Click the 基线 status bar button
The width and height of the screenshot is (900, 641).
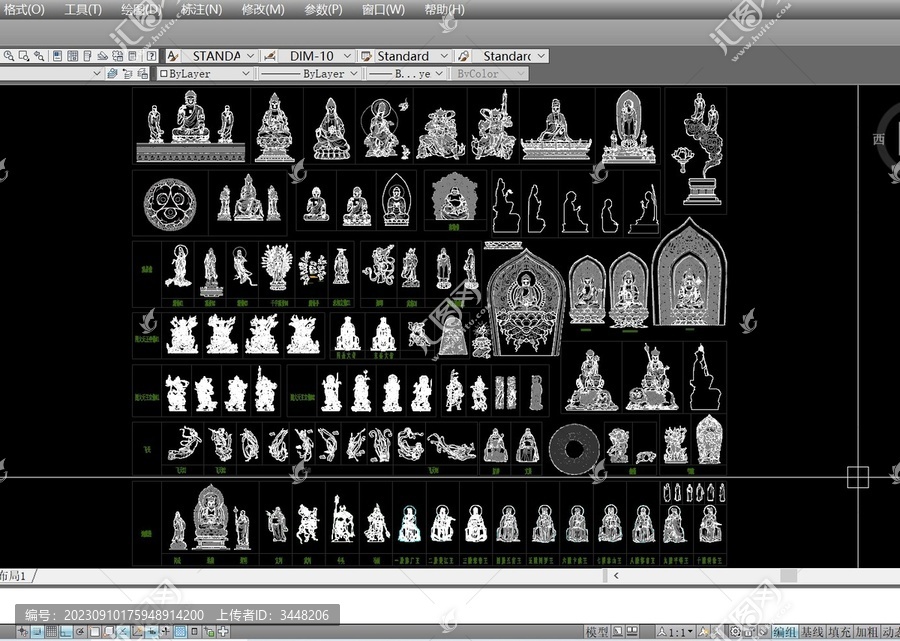(813, 632)
